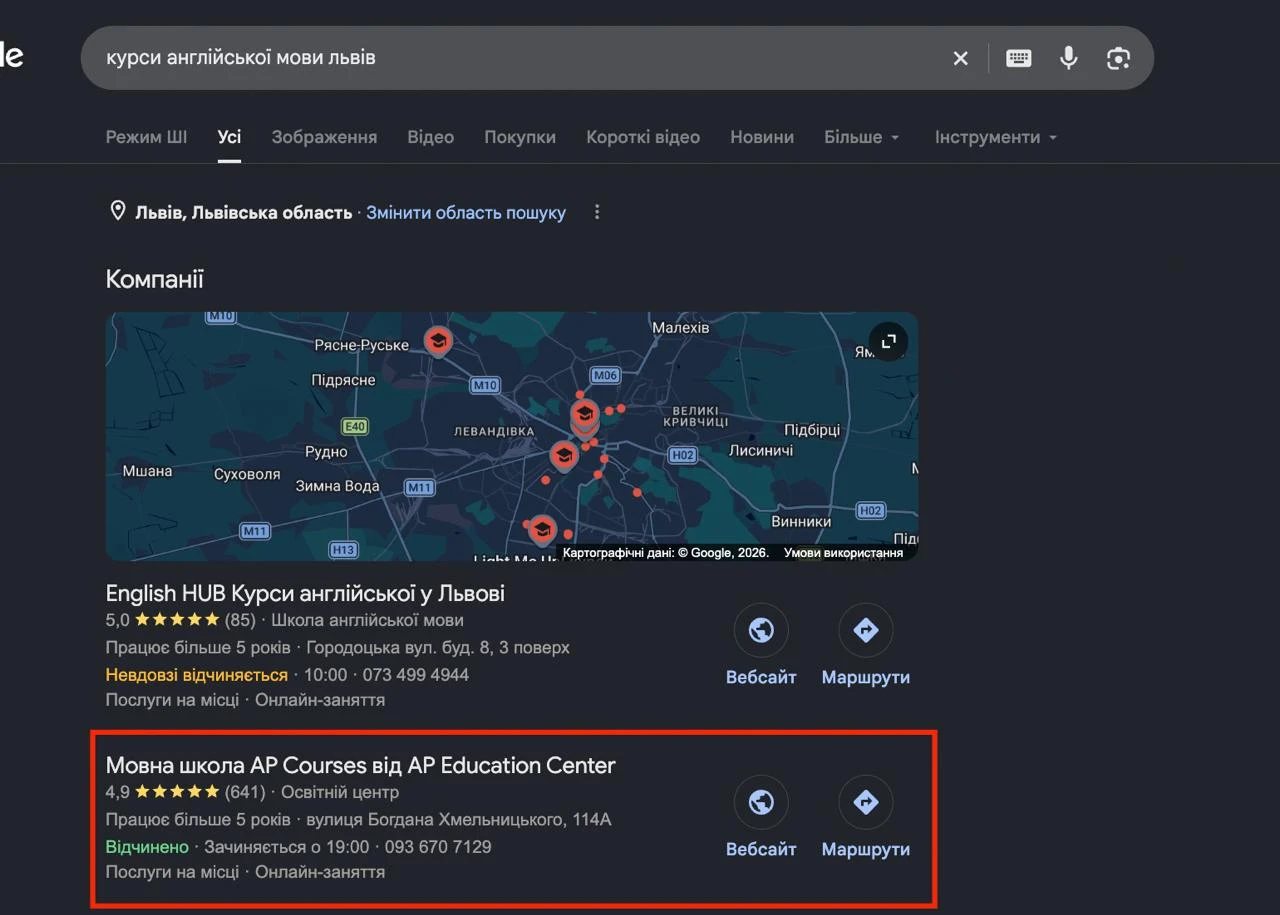Click the Вебсайт label for AP Courses
Screen dimensions: 1280x915
click(761, 849)
